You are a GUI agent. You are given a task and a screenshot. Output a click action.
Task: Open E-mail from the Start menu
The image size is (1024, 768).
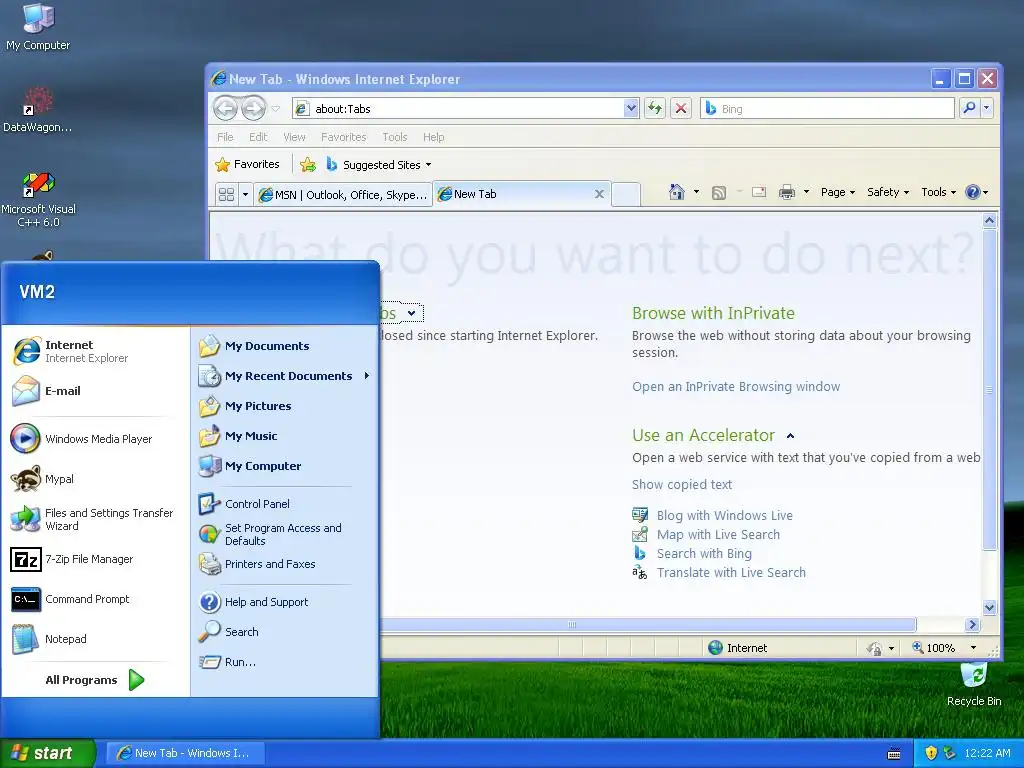pos(95,391)
